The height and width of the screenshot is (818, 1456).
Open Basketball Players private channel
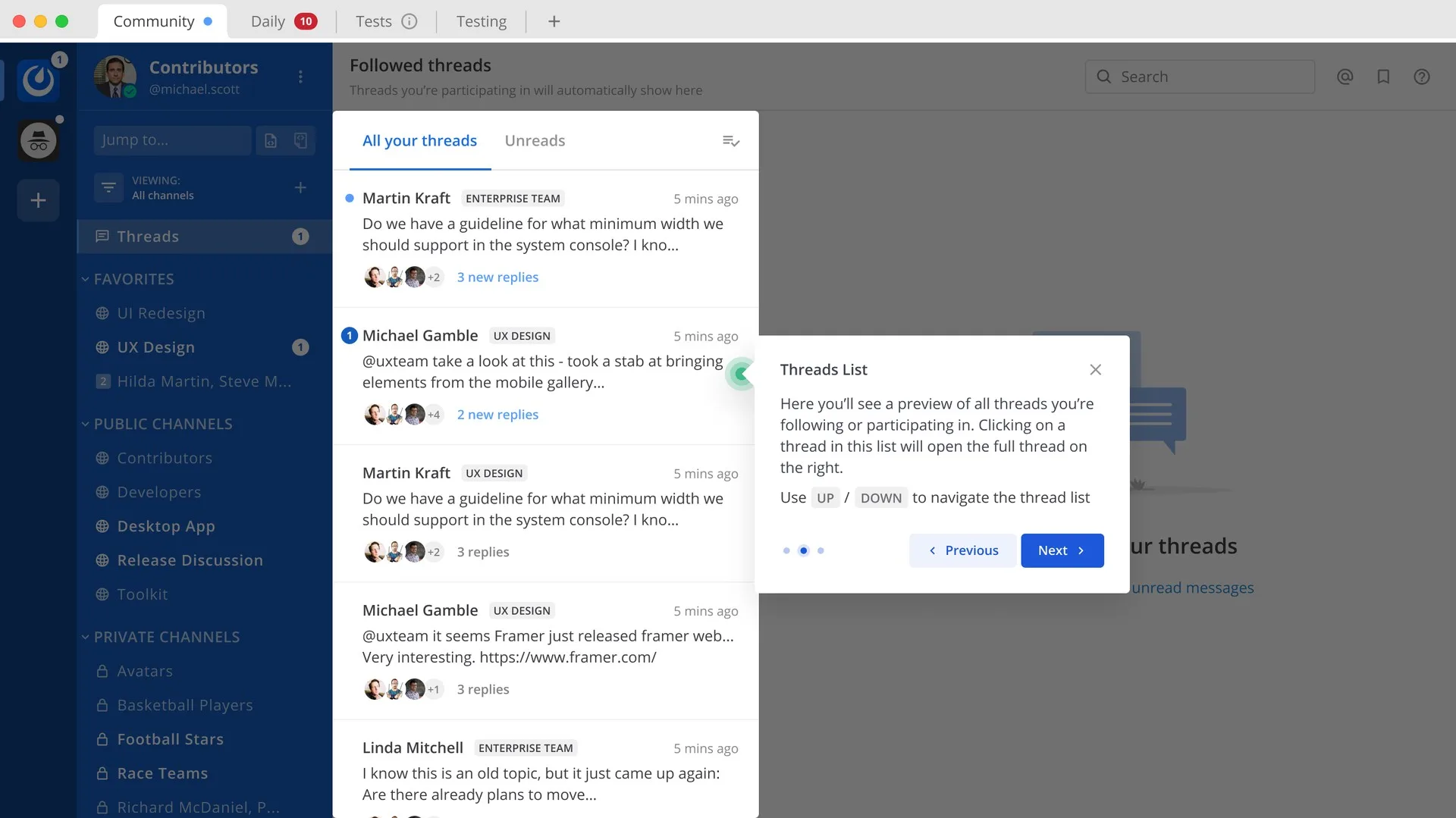205,705
